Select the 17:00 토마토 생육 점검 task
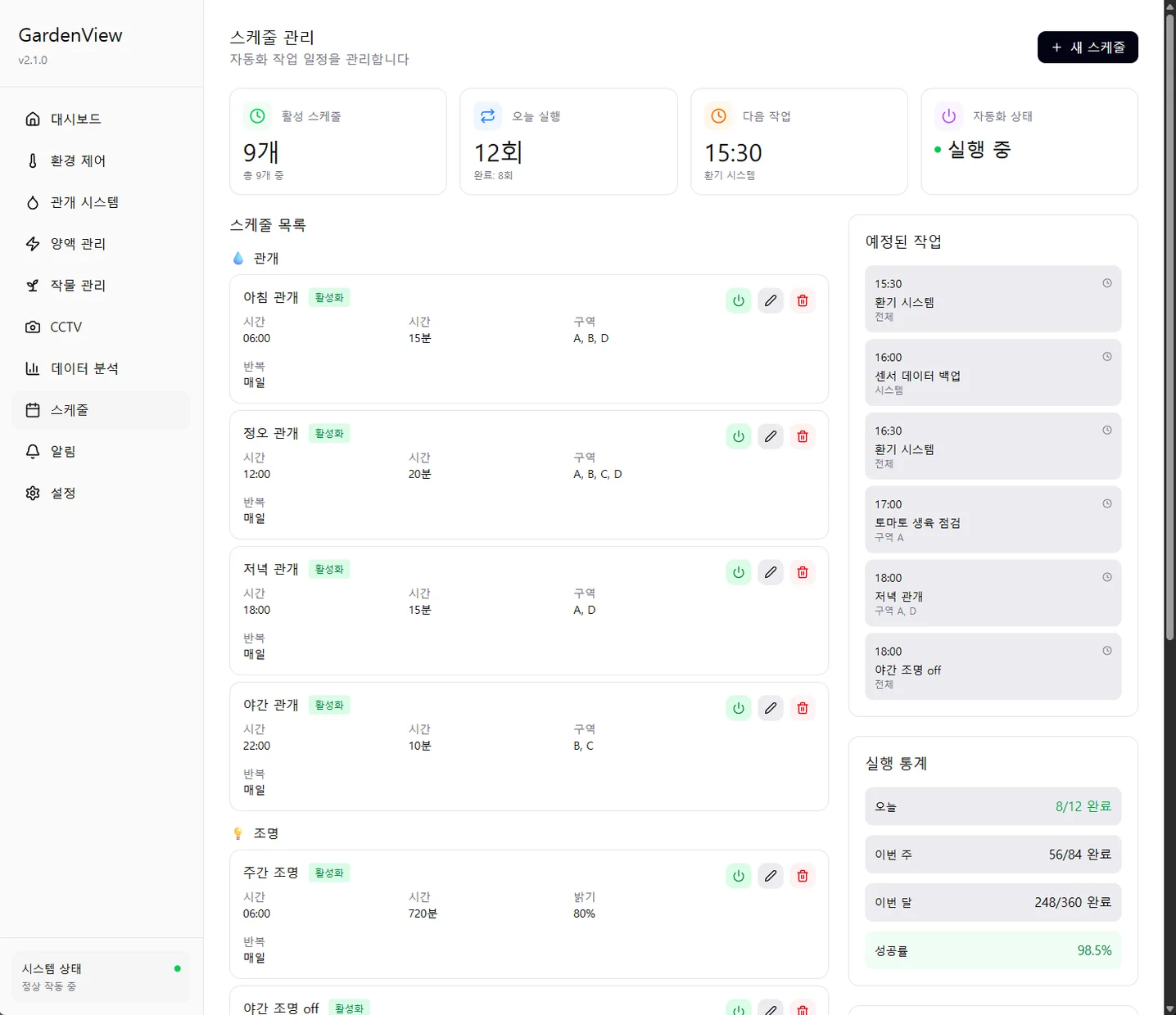The height and width of the screenshot is (1015, 1176). pyautogui.click(x=993, y=520)
